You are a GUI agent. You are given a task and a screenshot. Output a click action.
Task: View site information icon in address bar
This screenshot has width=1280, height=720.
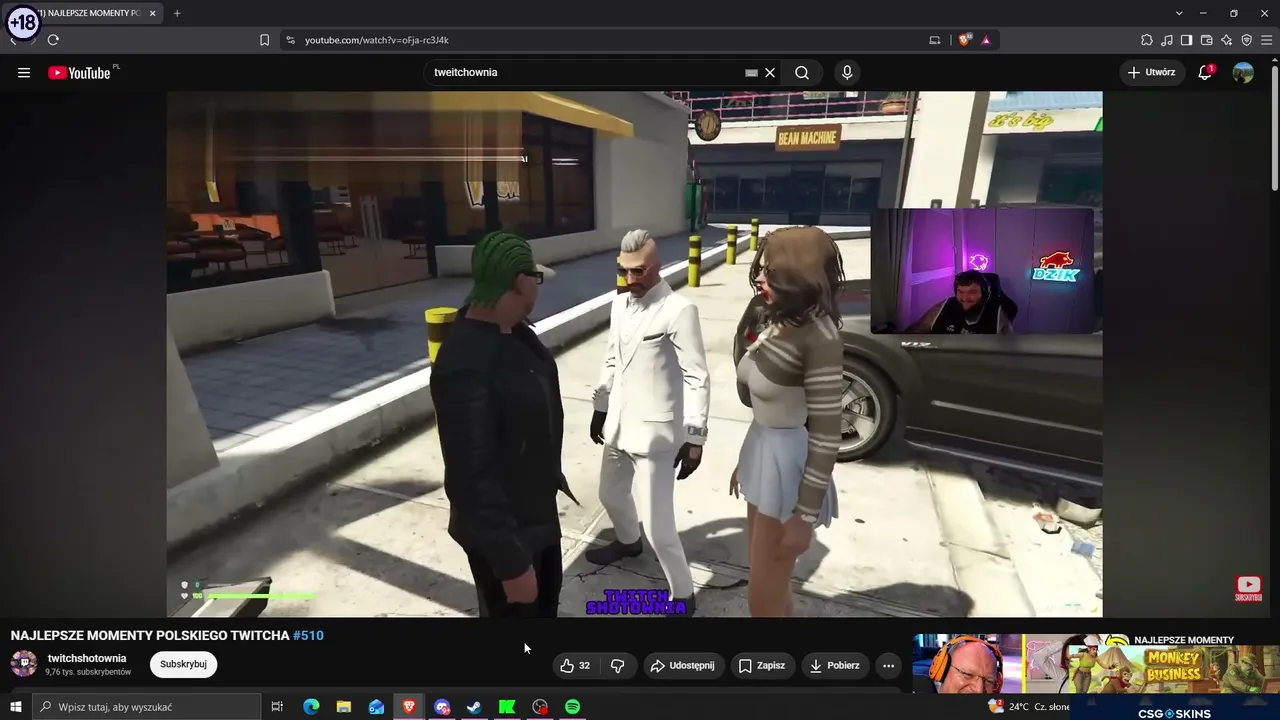pos(290,40)
